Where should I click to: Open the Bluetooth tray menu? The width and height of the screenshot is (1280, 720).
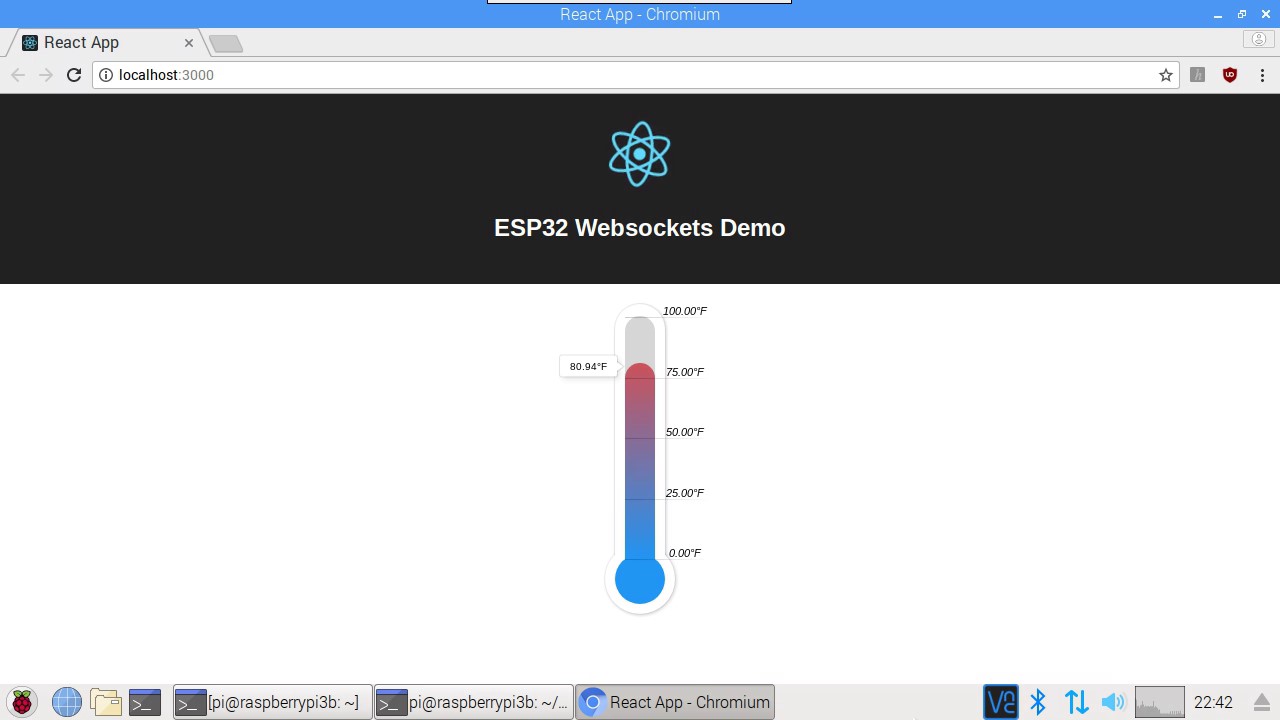1038,702
